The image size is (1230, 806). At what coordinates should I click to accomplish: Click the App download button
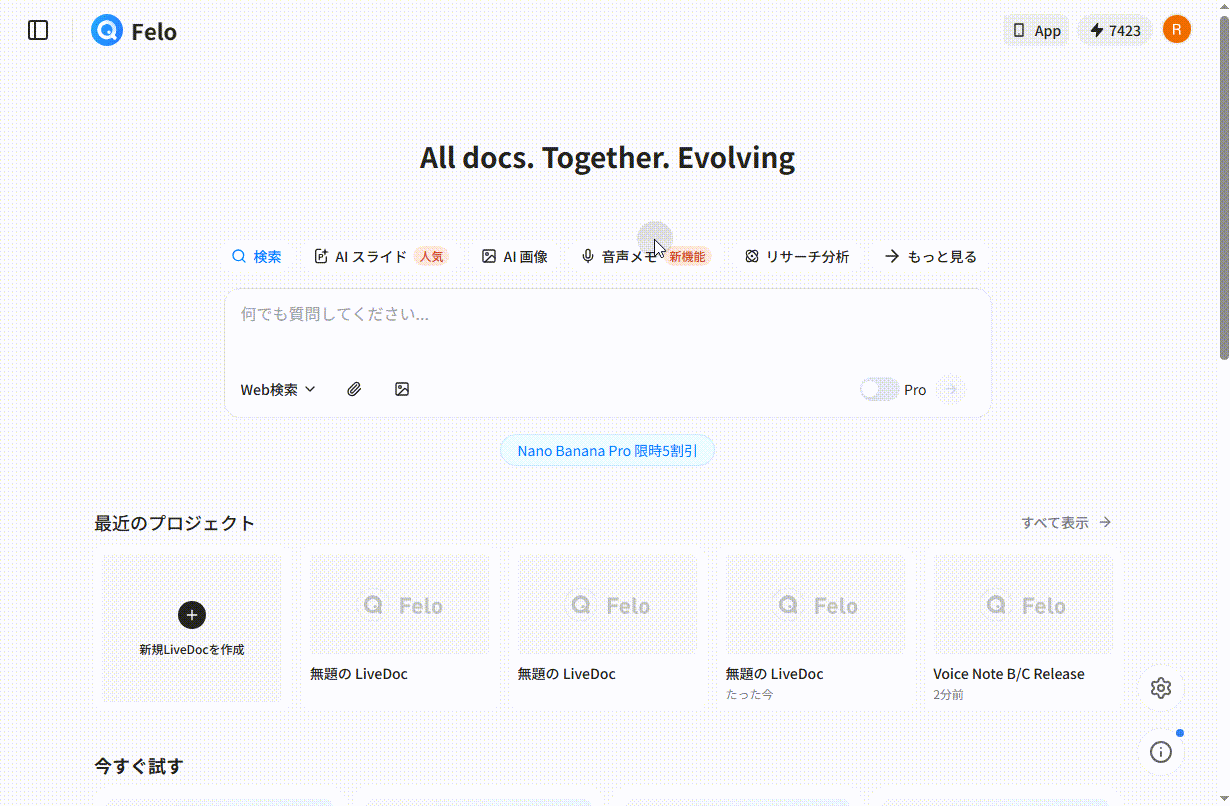[1036, 30]
